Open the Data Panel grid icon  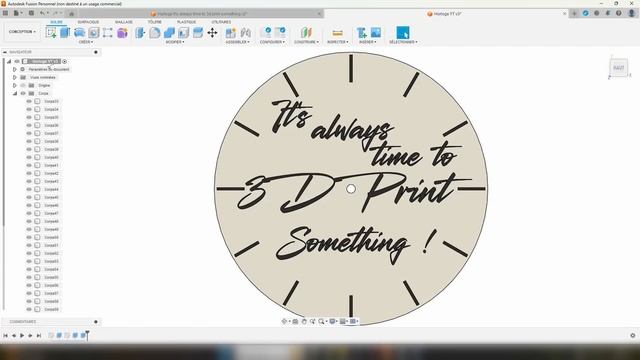(x=5, y=13)
